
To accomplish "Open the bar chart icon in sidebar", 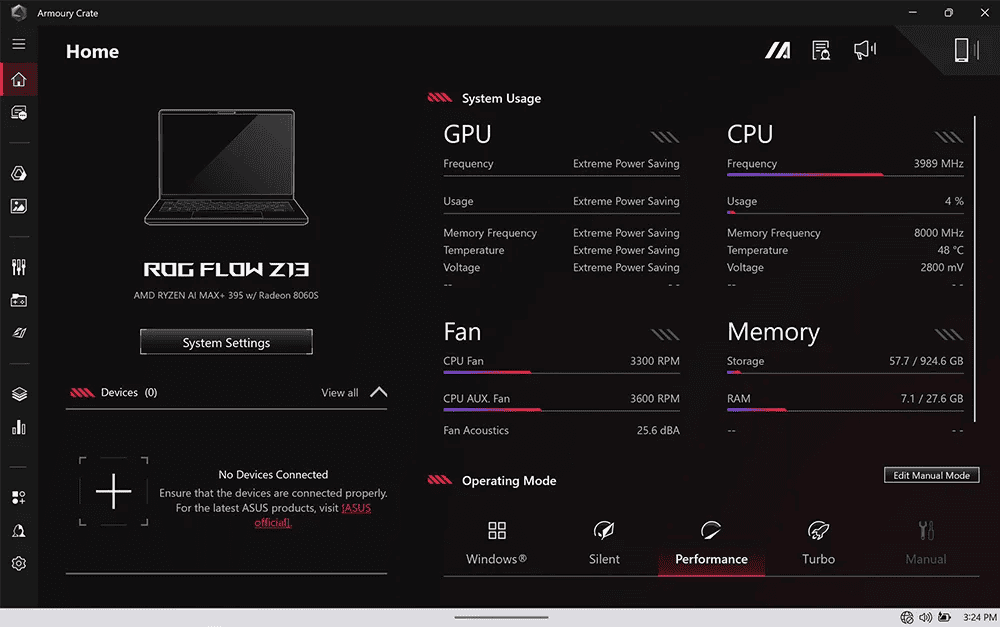I will point(18,427).
